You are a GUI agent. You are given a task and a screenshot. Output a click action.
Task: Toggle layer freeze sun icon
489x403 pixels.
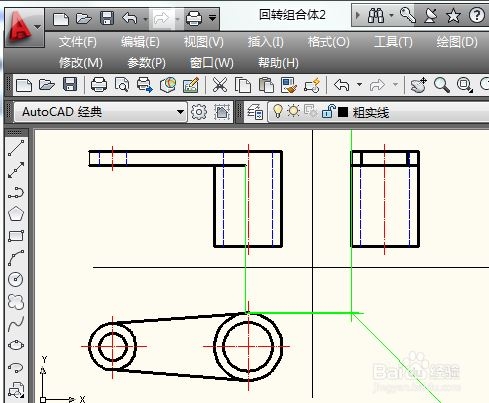click(293, 111)
